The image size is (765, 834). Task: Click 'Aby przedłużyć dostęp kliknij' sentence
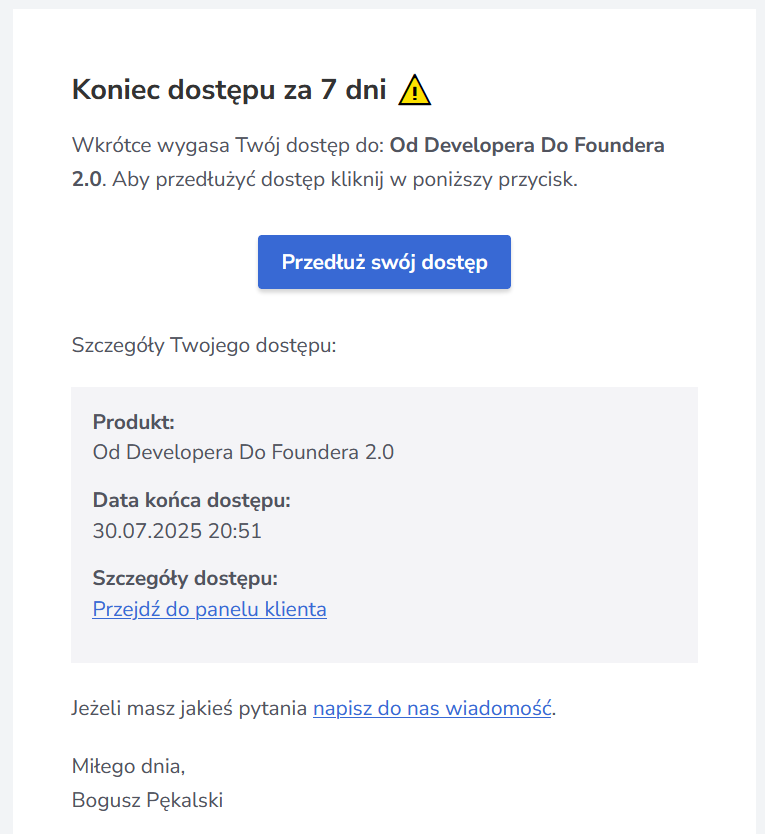(x=230, y=181)
